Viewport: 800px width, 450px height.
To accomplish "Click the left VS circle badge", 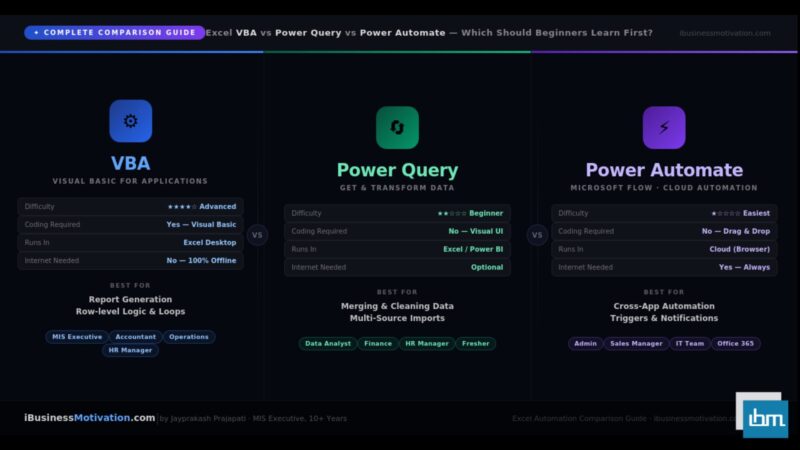I will [x=257, y=236].
